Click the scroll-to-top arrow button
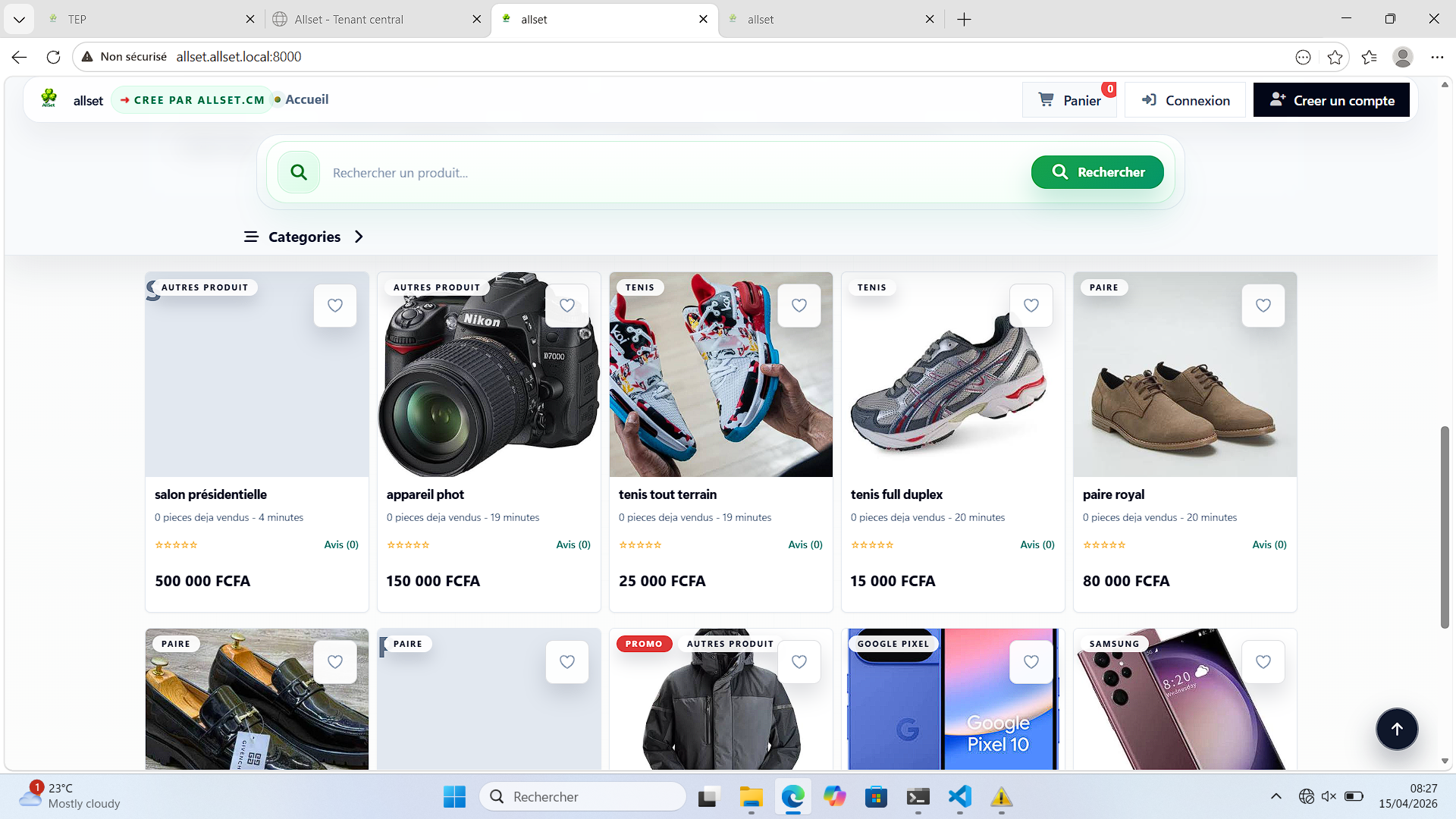The image size is (1456, 819). (1397, 730)
